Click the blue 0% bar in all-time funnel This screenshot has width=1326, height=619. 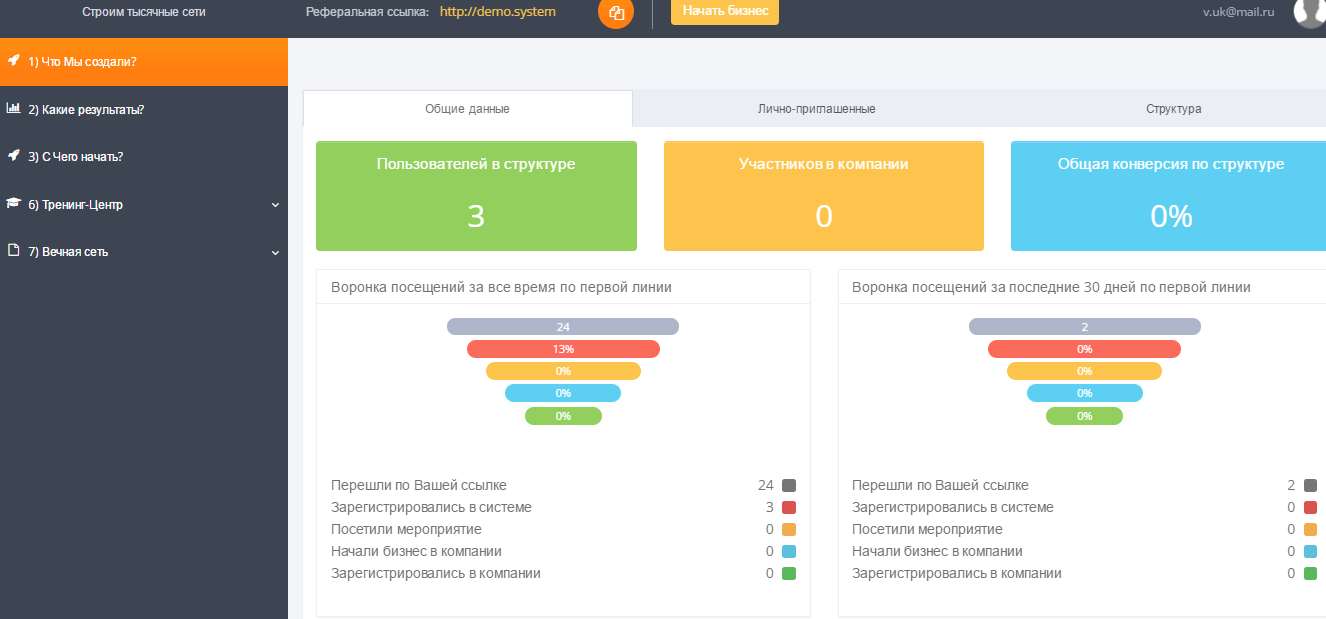(x=563, y=393)
